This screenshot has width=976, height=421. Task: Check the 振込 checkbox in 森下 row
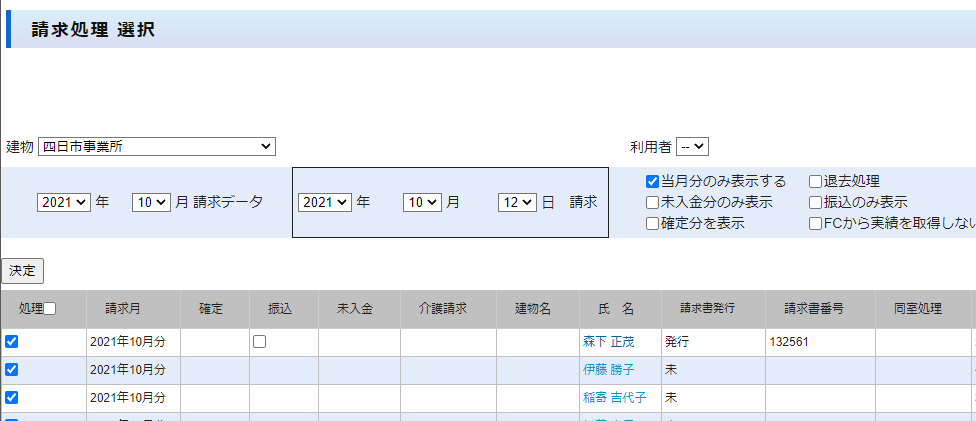[x=260, y=342]
